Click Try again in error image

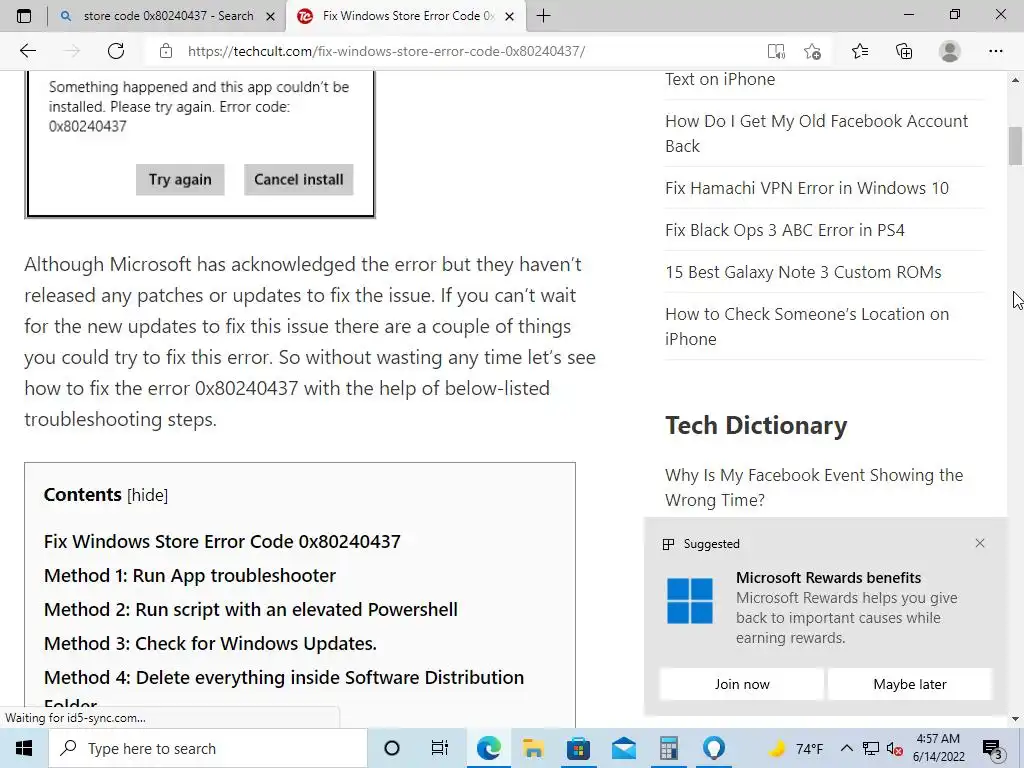tap(180, 180)
